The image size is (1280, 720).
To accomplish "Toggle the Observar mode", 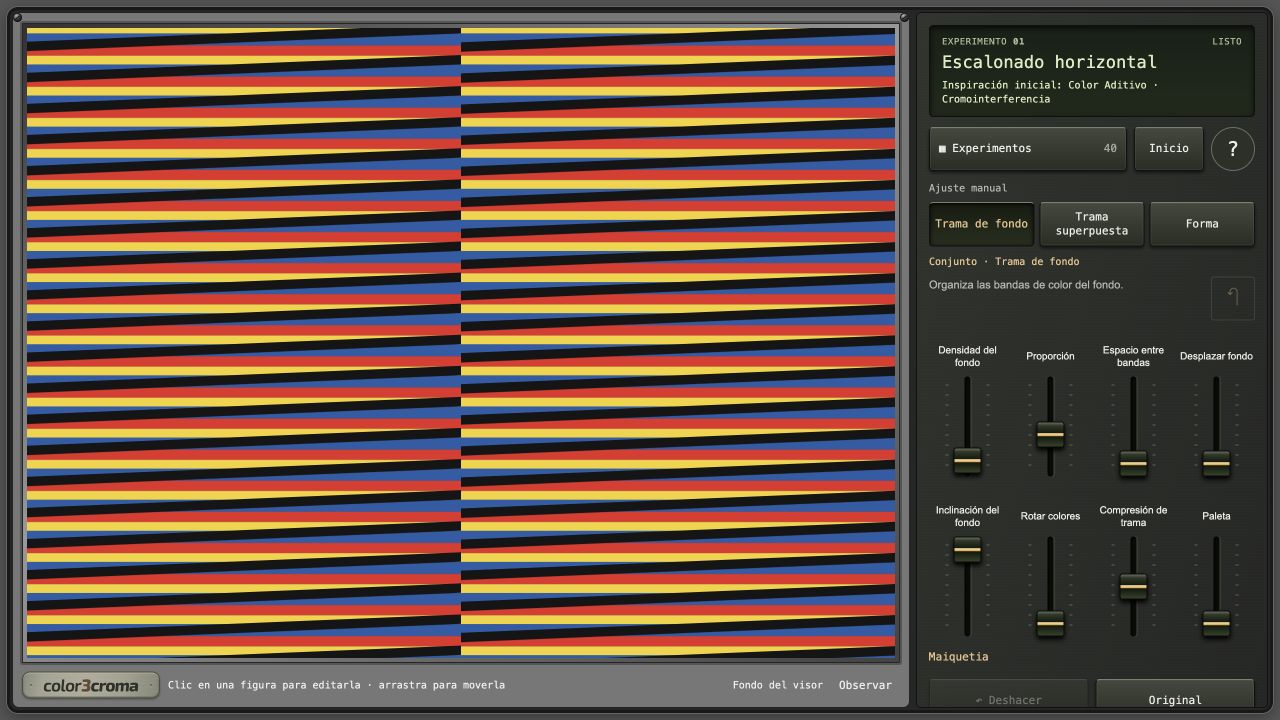I will (865, 685).
